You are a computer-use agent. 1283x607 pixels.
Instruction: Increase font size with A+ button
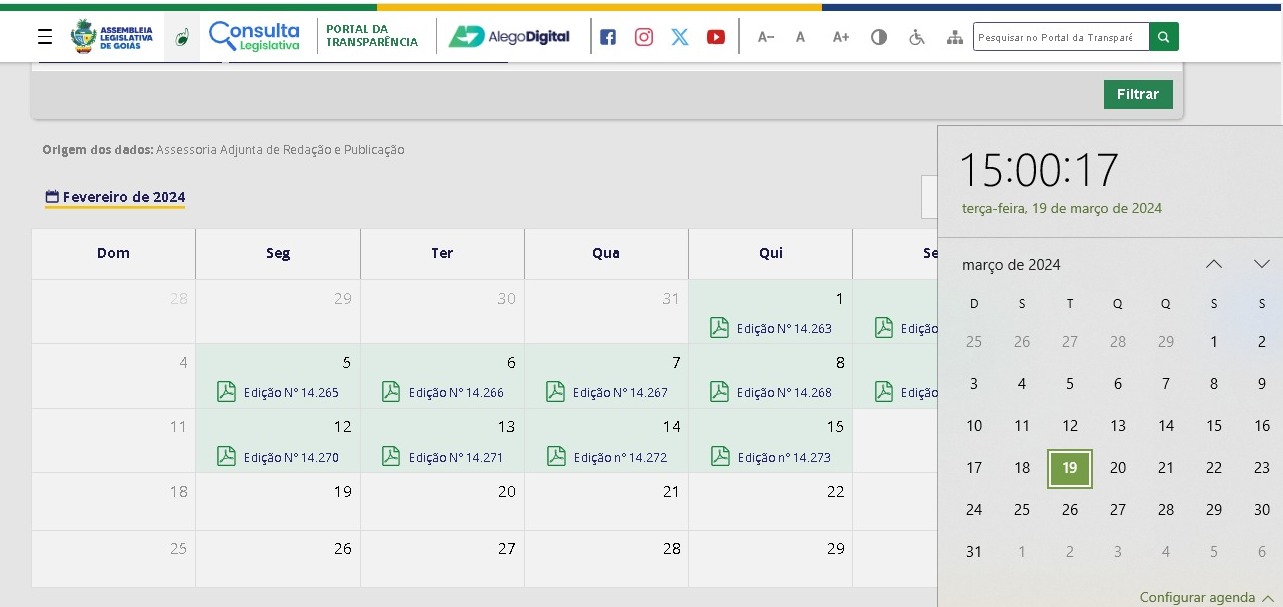pos(841,37)
